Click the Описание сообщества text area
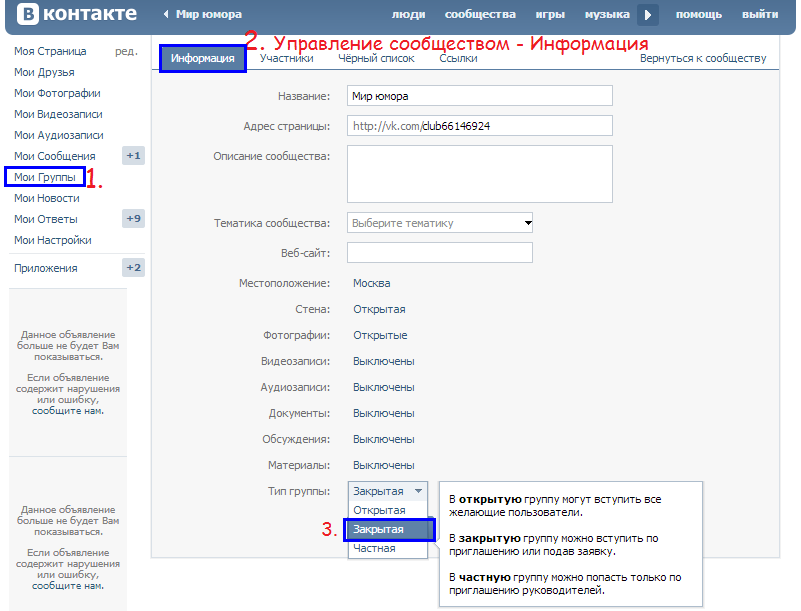Viewport: 801px width, 611px height. [x=480, y=174]
